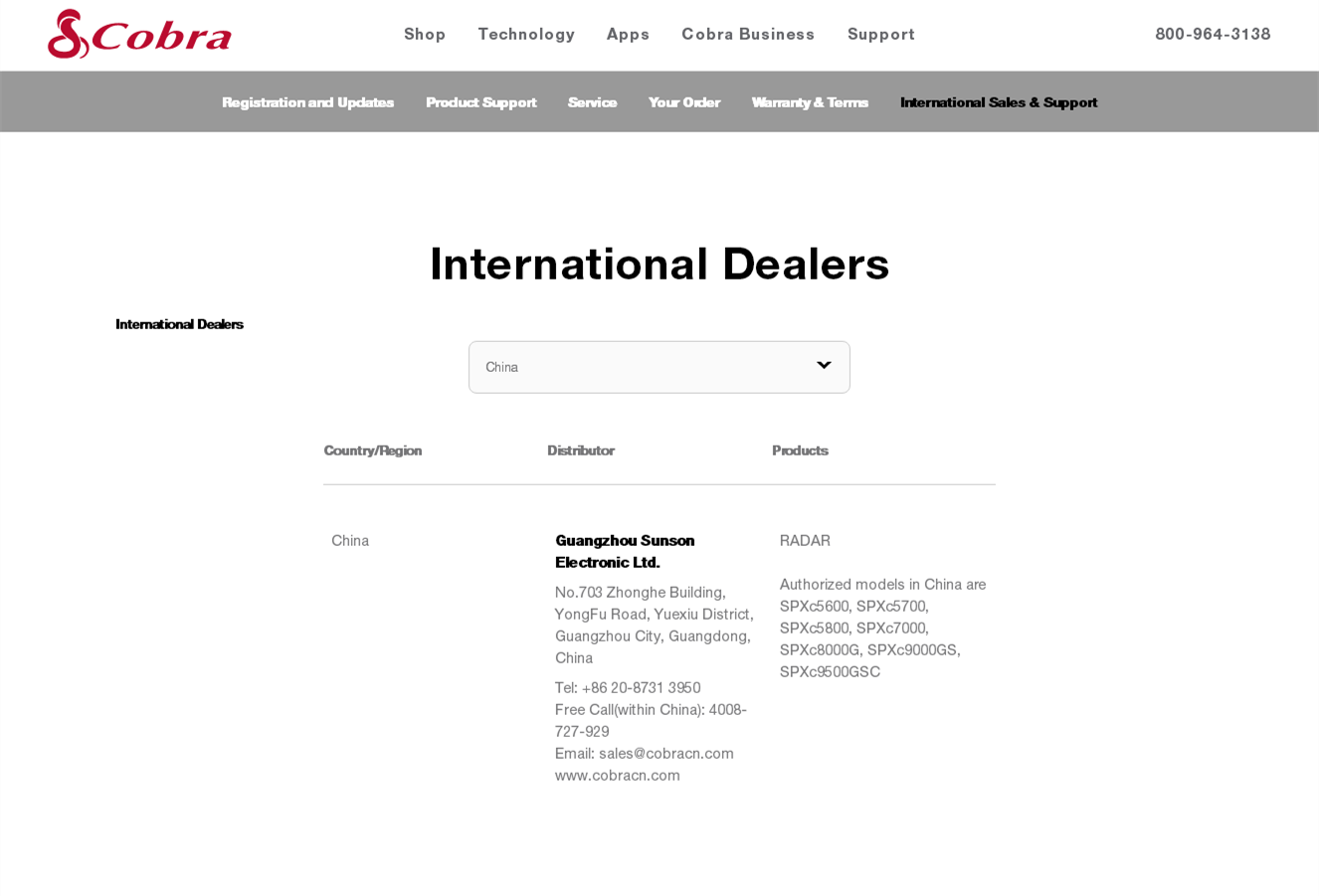Select International Sales & Support
The width and height of the screenshot is (1319, 896).
pyautogui.click(x=999, y=102)
